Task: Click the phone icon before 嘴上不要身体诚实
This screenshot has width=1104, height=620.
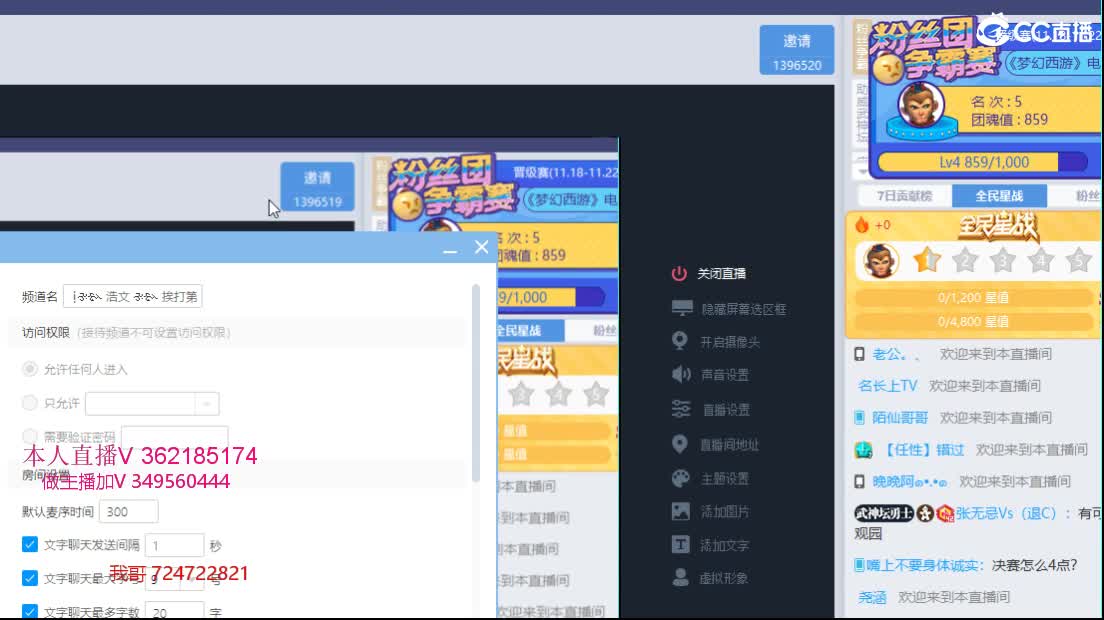Action: pos(859,564)
